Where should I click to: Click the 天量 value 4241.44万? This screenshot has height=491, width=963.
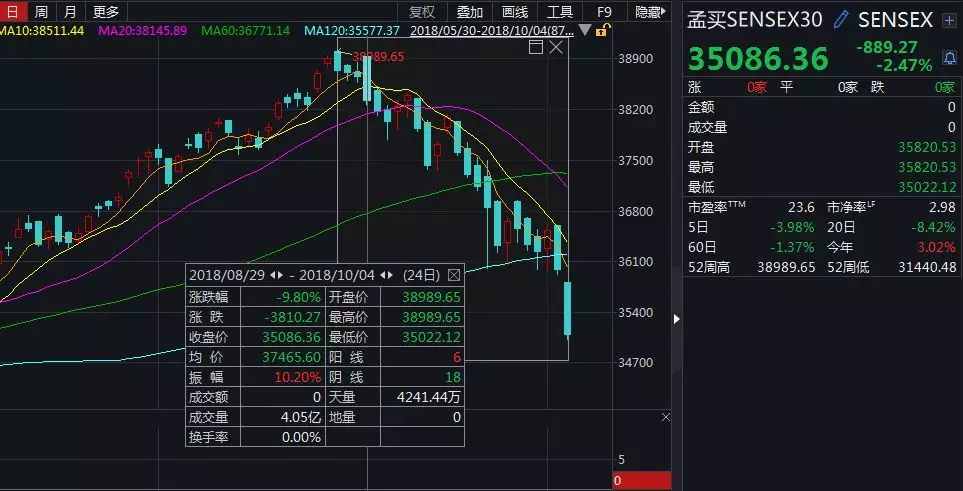coord(429,398)
